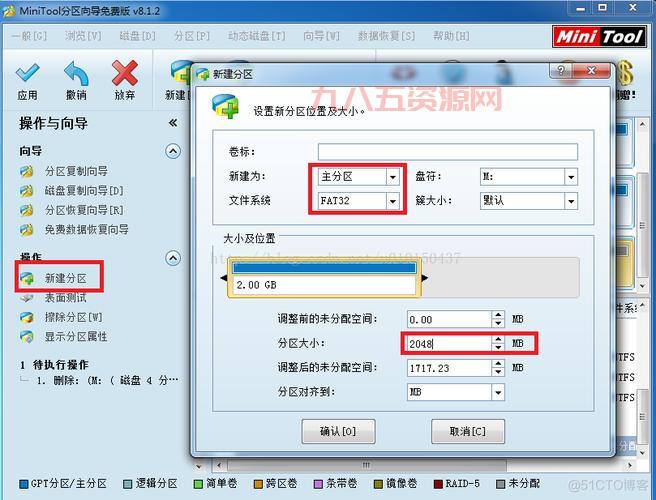This screenshot has height=500, width=656.
Task: Open the 一般[G] menu
Action: click(29, 36)
